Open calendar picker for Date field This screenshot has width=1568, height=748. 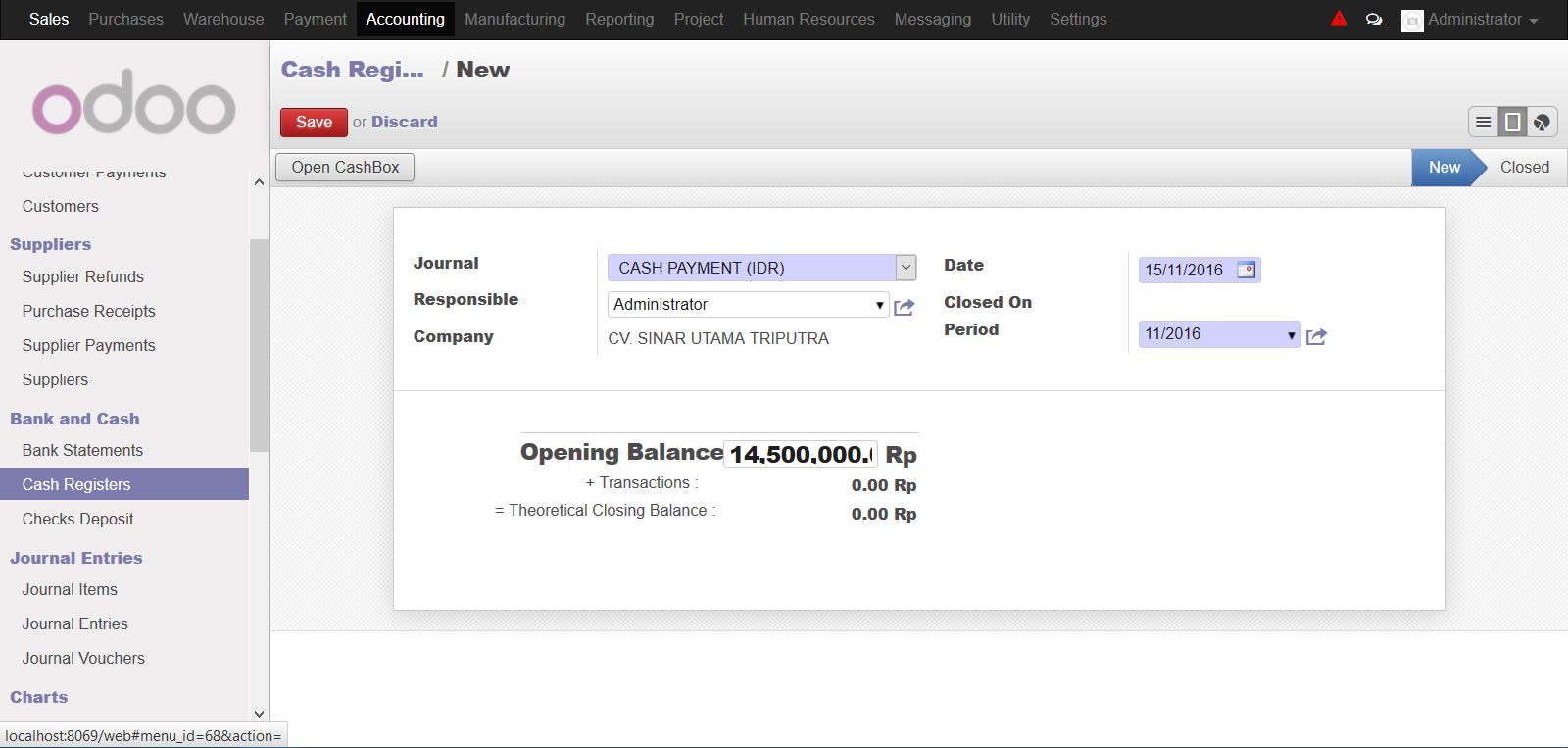tap(1247, 270)
